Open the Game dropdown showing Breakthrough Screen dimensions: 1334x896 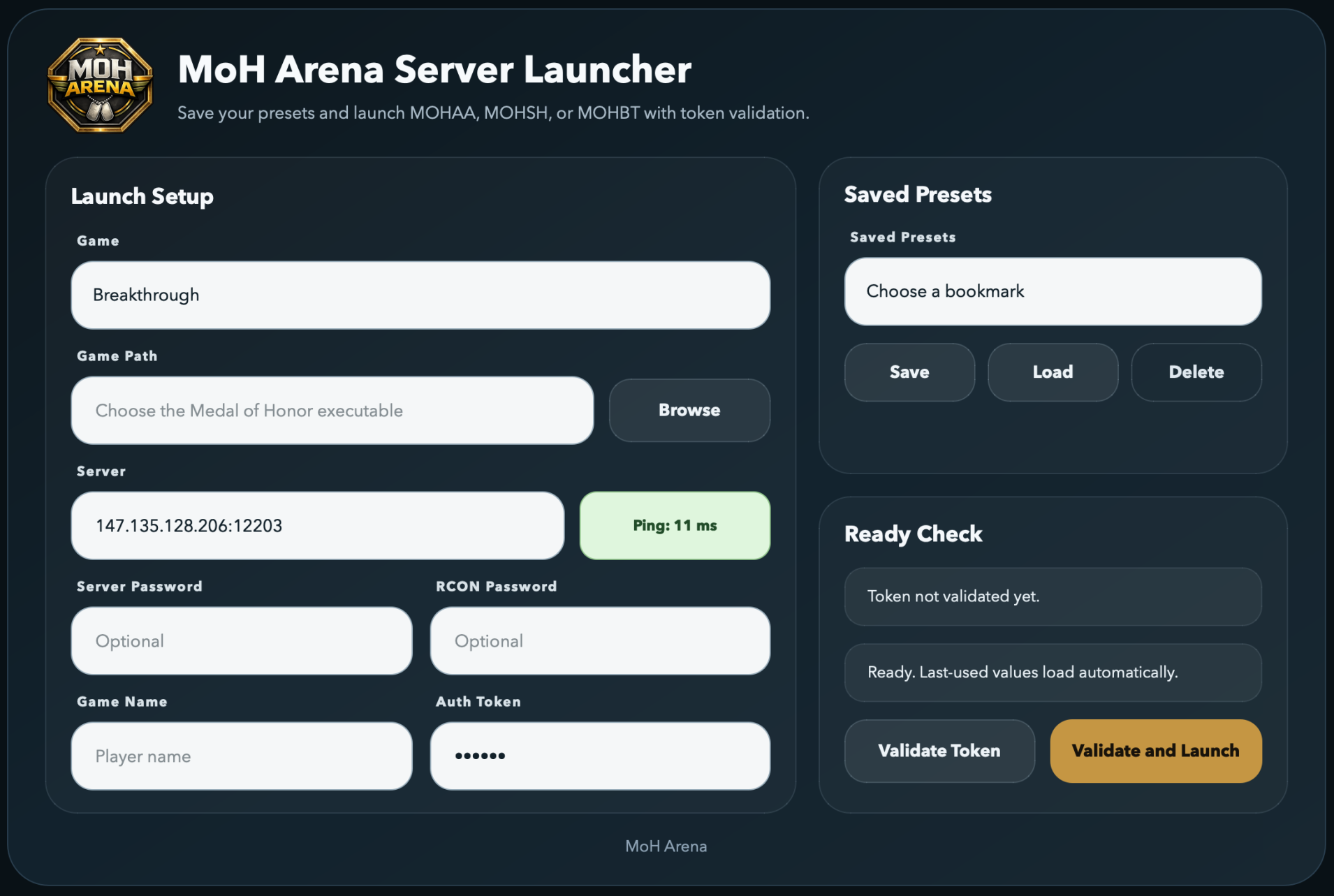click(419, 295)
